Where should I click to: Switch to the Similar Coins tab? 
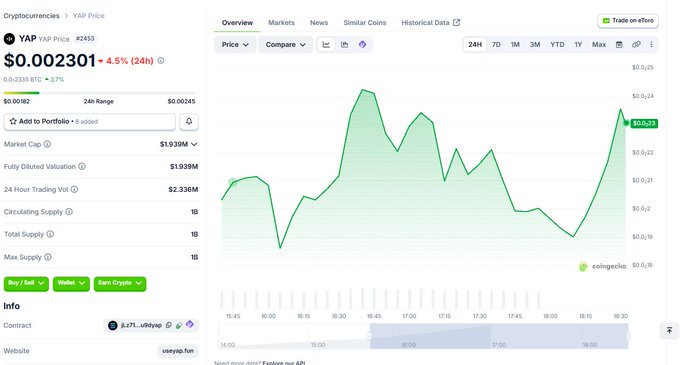(x=365, y=23)
